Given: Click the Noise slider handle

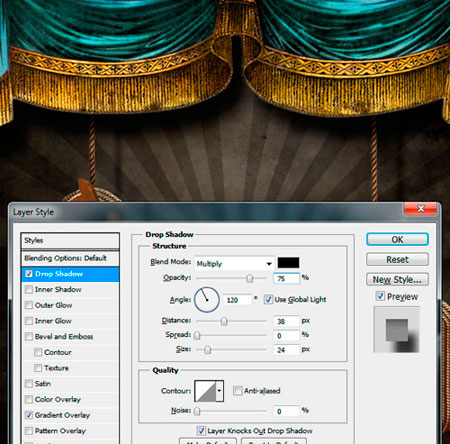Looking at the screenshot, I should pyautogui.click(x=197, y=411).
